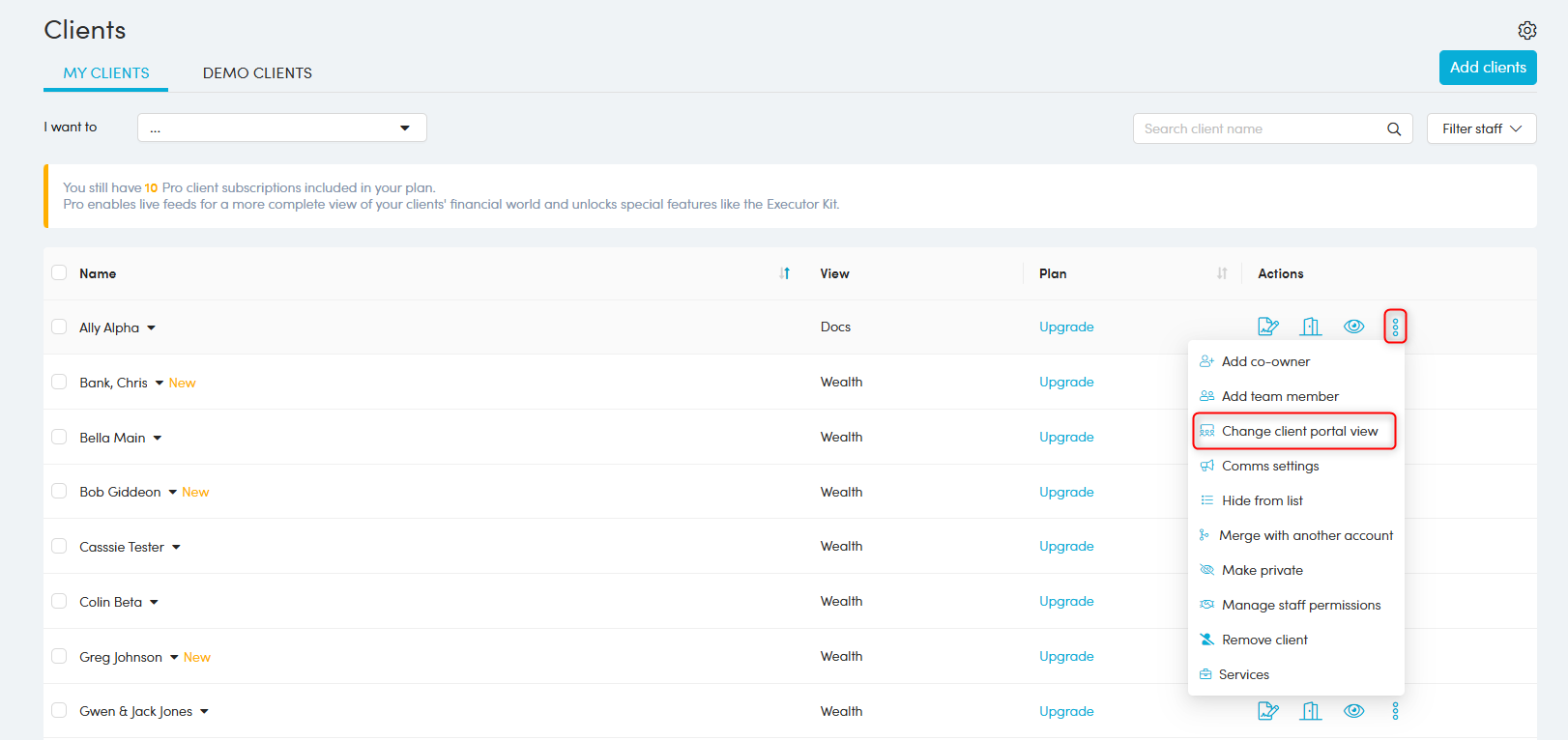Click the eye view icon for Ally Alpha
This screenshot has width=1568, height=740.
1353,327
